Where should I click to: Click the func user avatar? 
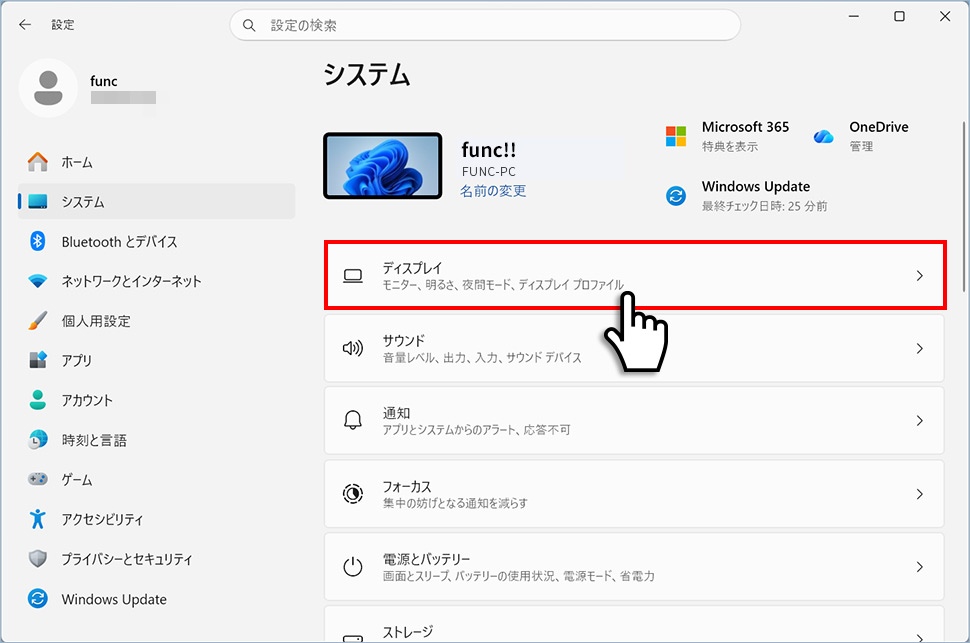pyautogui.click(x=48, y=88)
